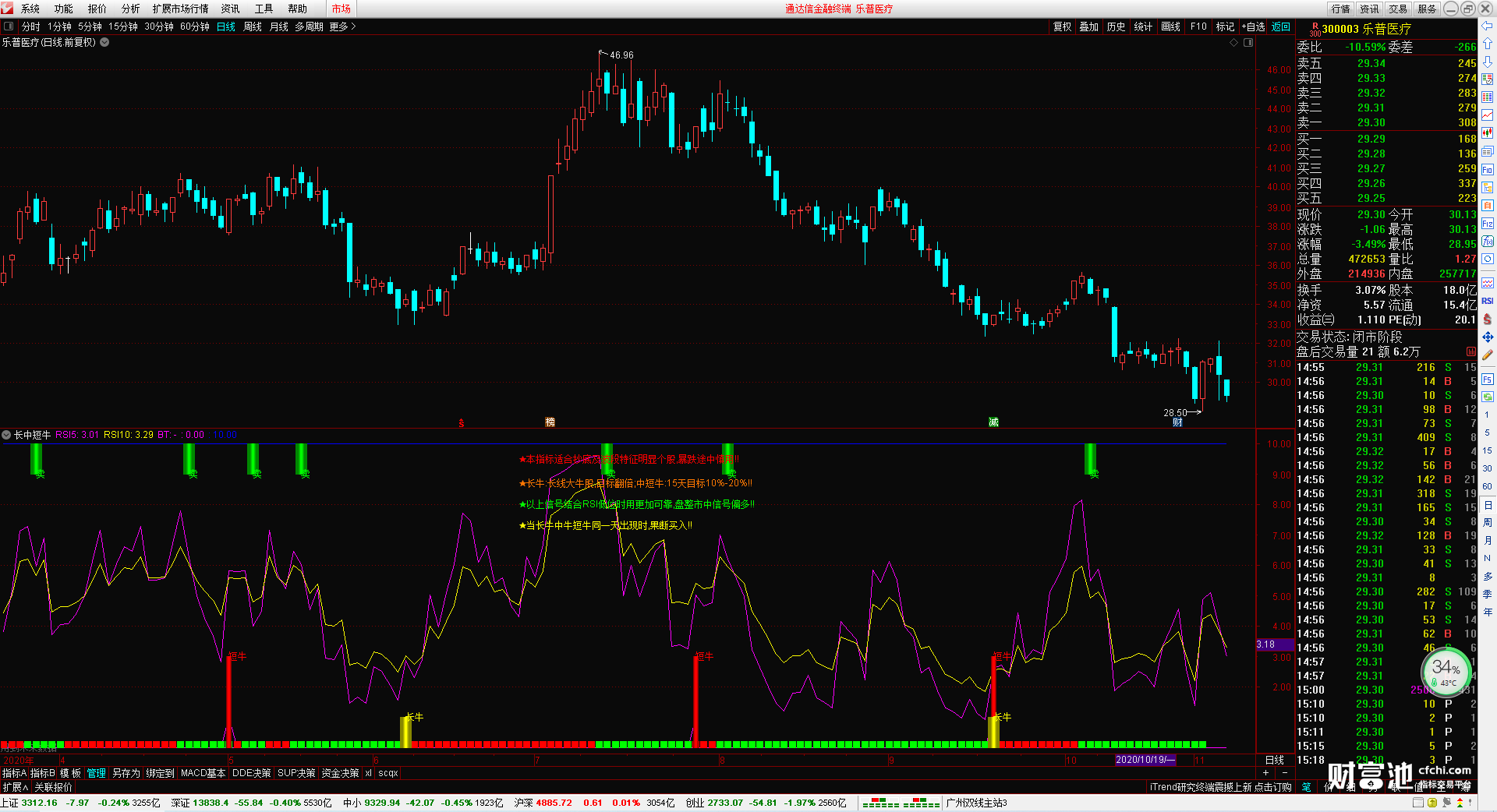The width and height of the screenshot is (1497, 812).
Task: Open the 系统 menu
Action: point(30,9)
